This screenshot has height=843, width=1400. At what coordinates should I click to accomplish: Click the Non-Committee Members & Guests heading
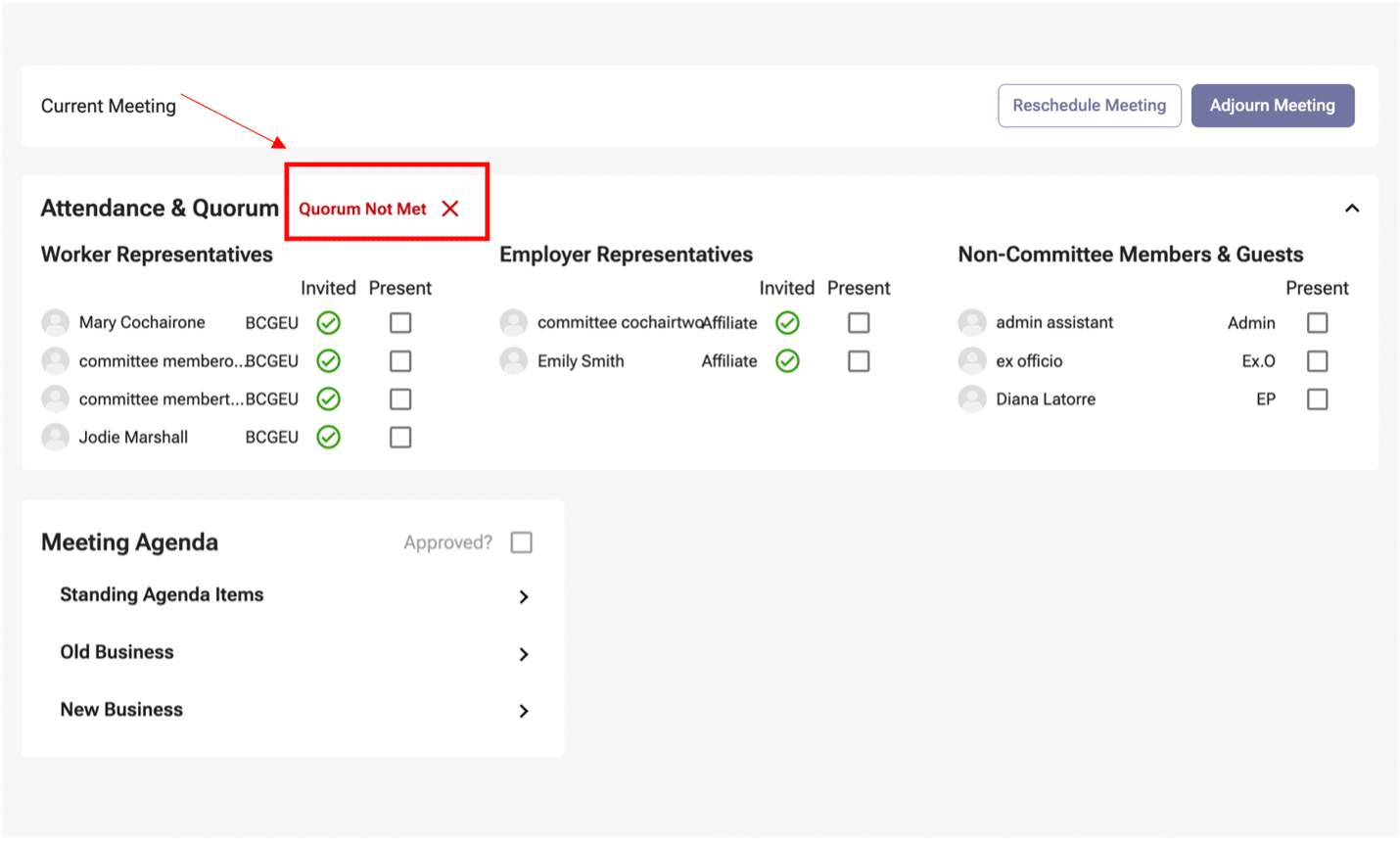(x=1131, y=255)
